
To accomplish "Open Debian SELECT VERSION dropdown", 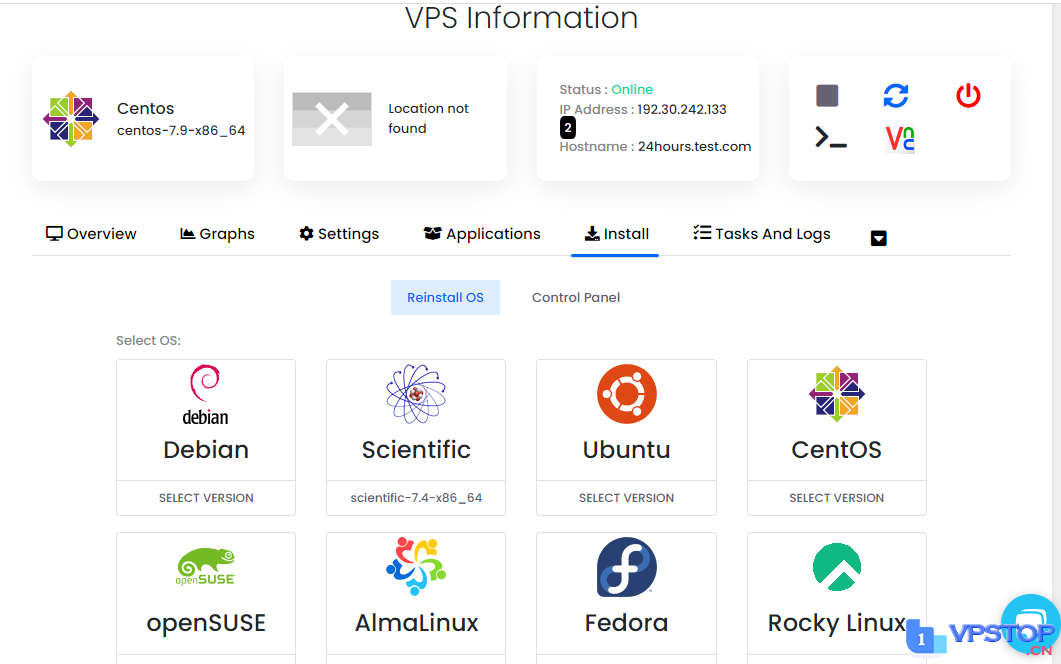I will coord(206,498).
